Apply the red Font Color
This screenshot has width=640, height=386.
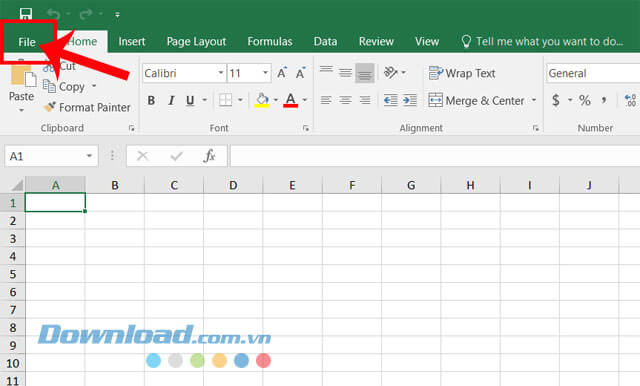tap(290, 100)
